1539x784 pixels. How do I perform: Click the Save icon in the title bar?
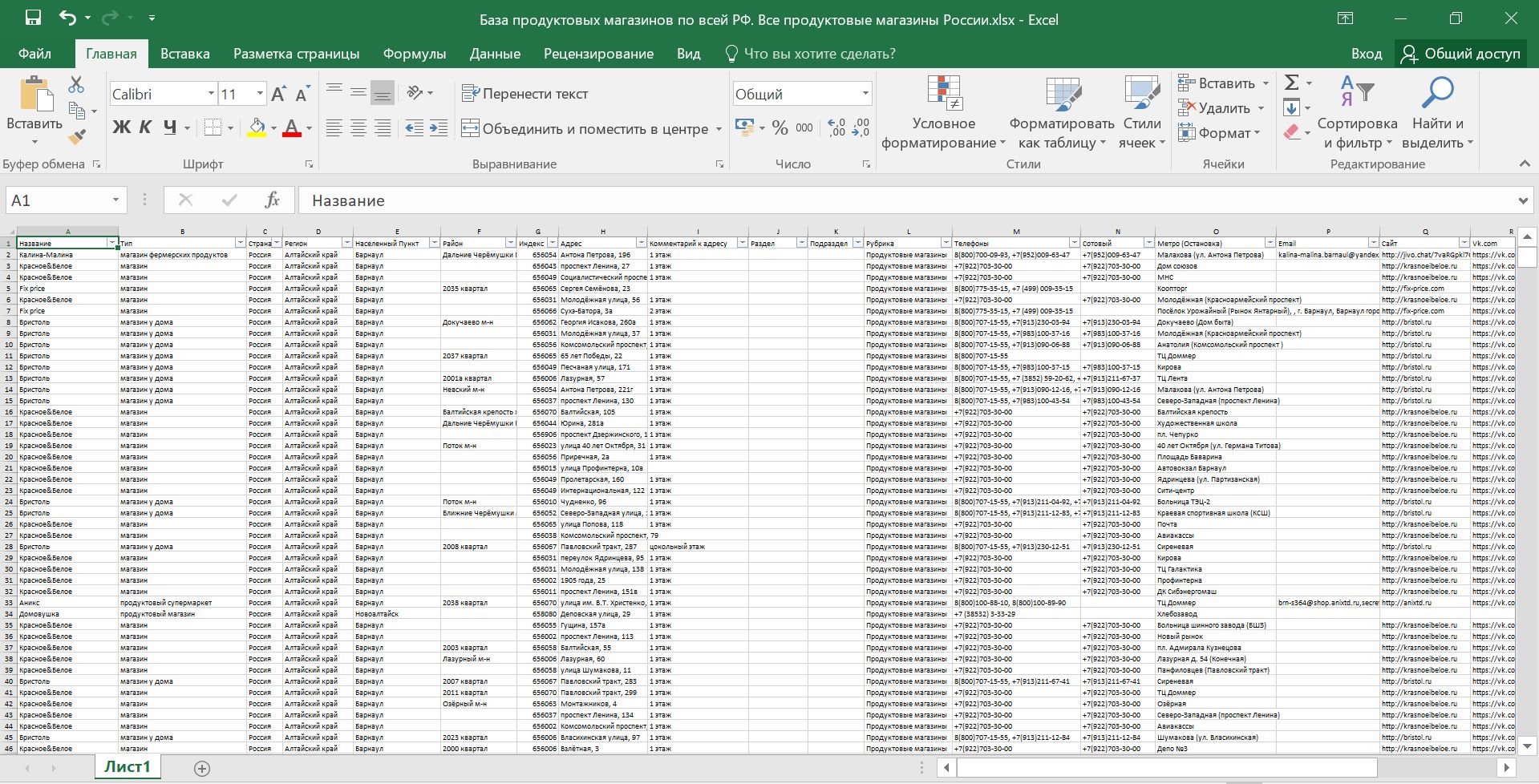(x=33, y=18)
